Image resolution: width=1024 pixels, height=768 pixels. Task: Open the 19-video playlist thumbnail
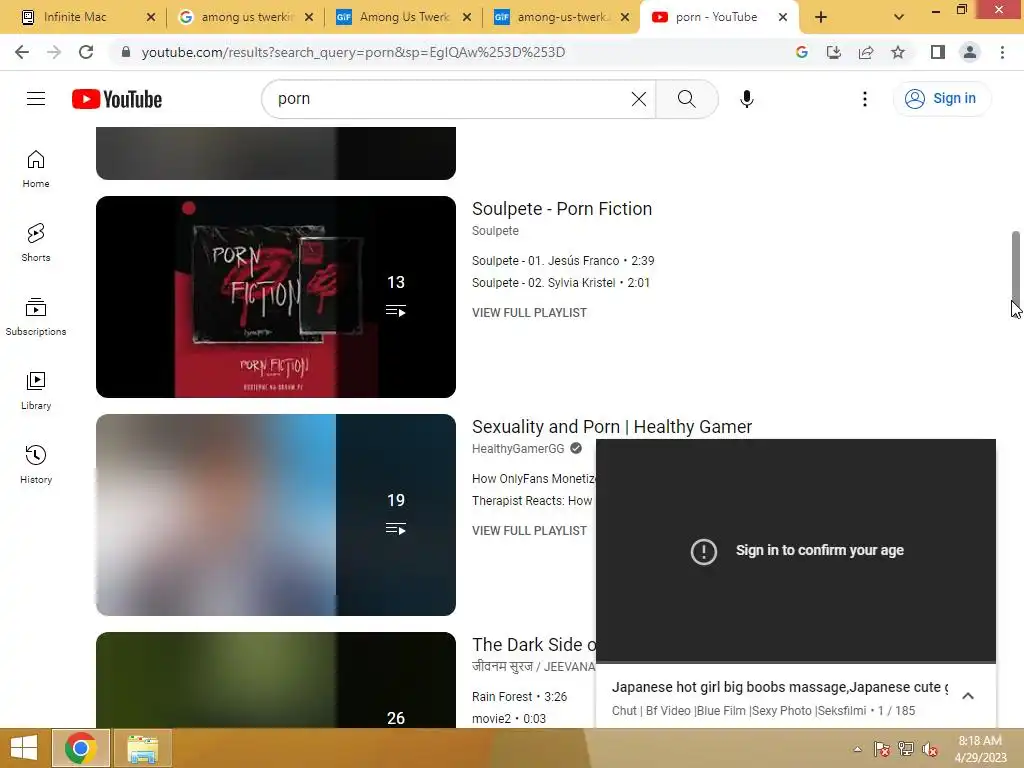click(276, 515)
